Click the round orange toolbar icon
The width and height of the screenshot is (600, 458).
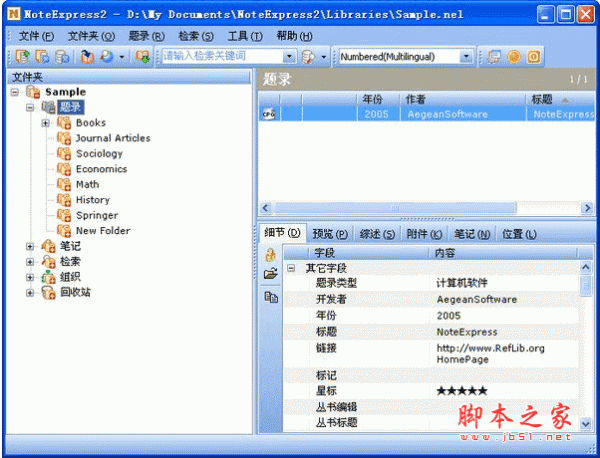[514, 57]
